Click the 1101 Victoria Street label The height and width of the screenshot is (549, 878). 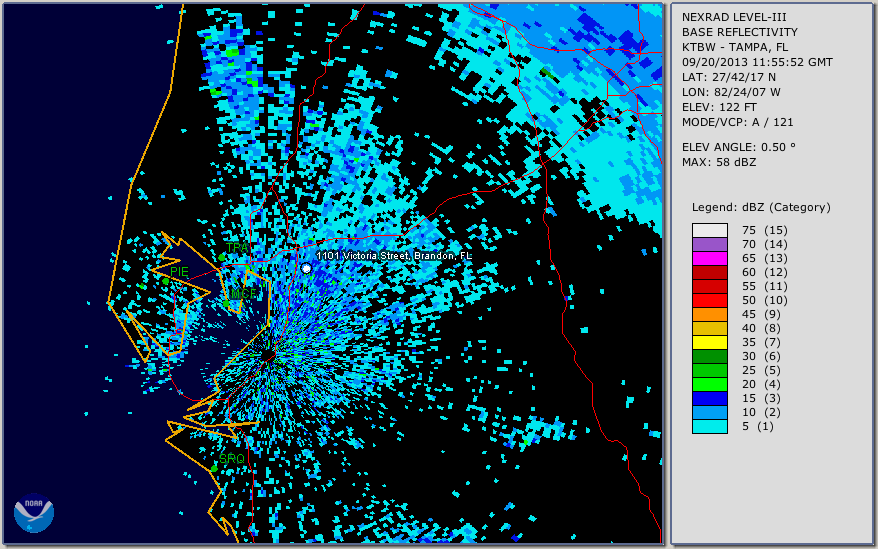coord(394,256)
